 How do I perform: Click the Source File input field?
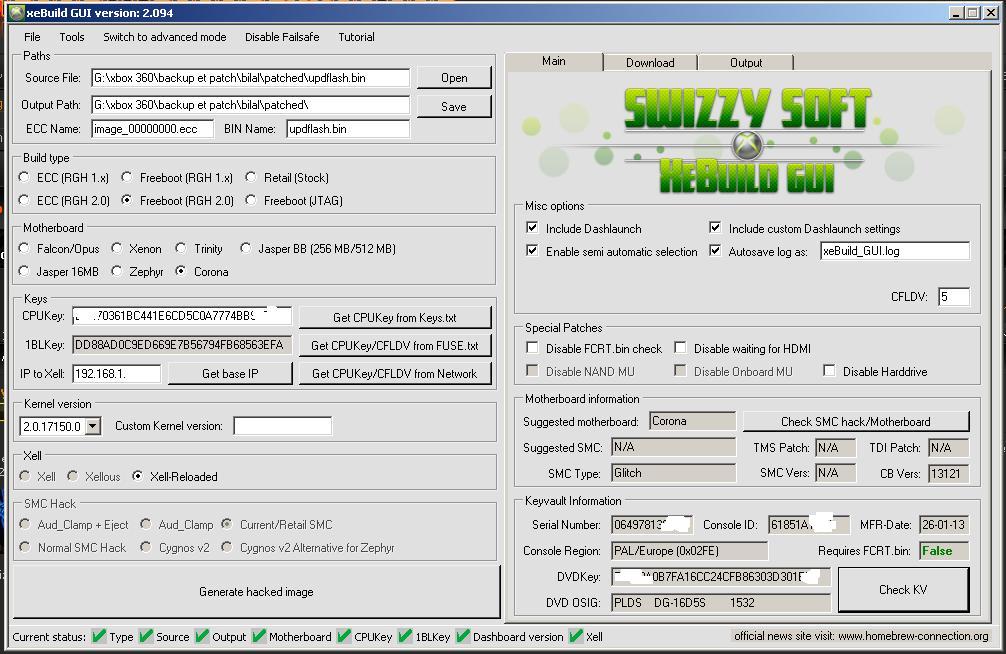coord(250,78)
